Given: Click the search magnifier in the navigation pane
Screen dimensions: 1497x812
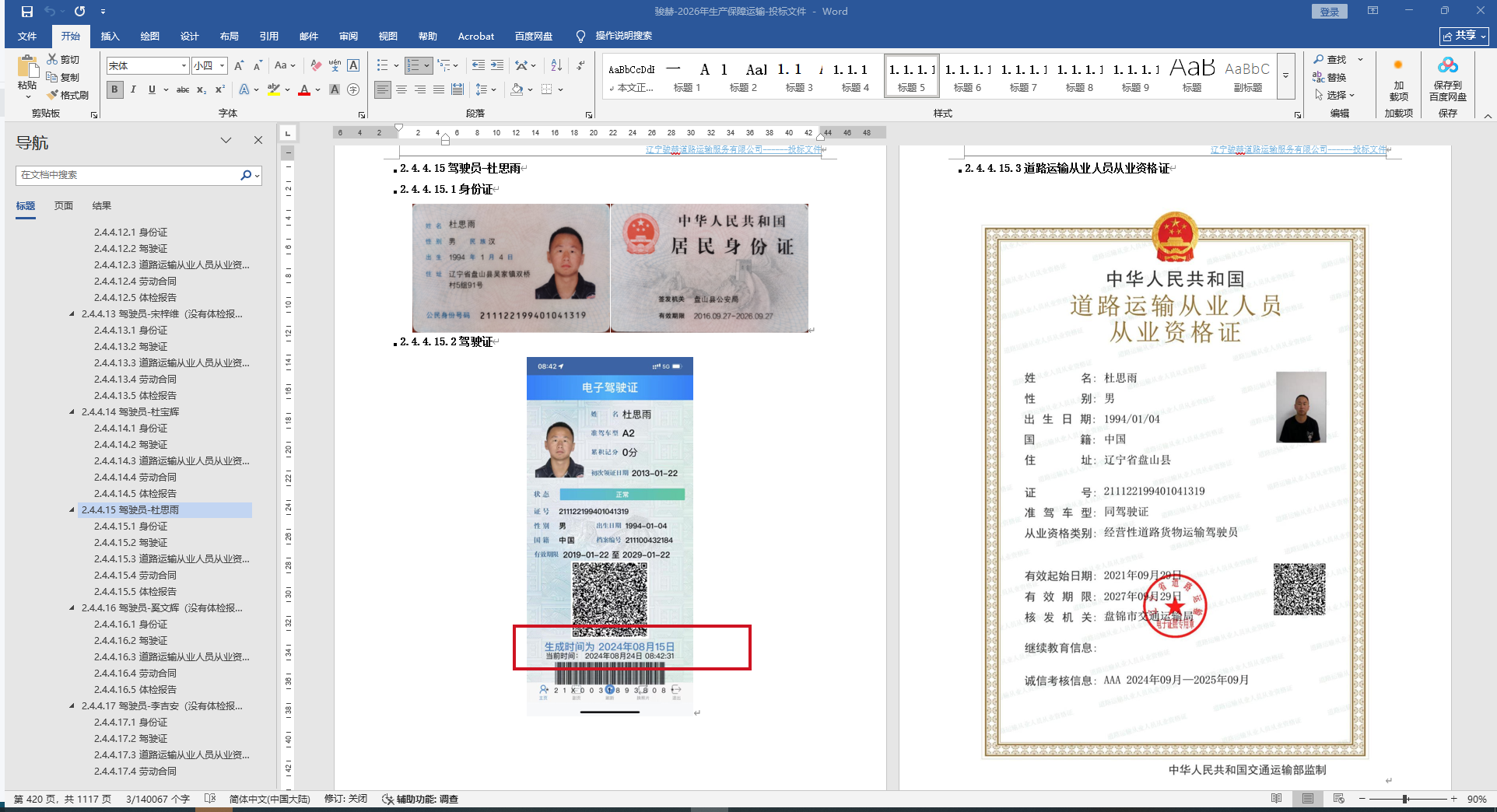Looking at the screenshot, I should click(x=246, y=175).
